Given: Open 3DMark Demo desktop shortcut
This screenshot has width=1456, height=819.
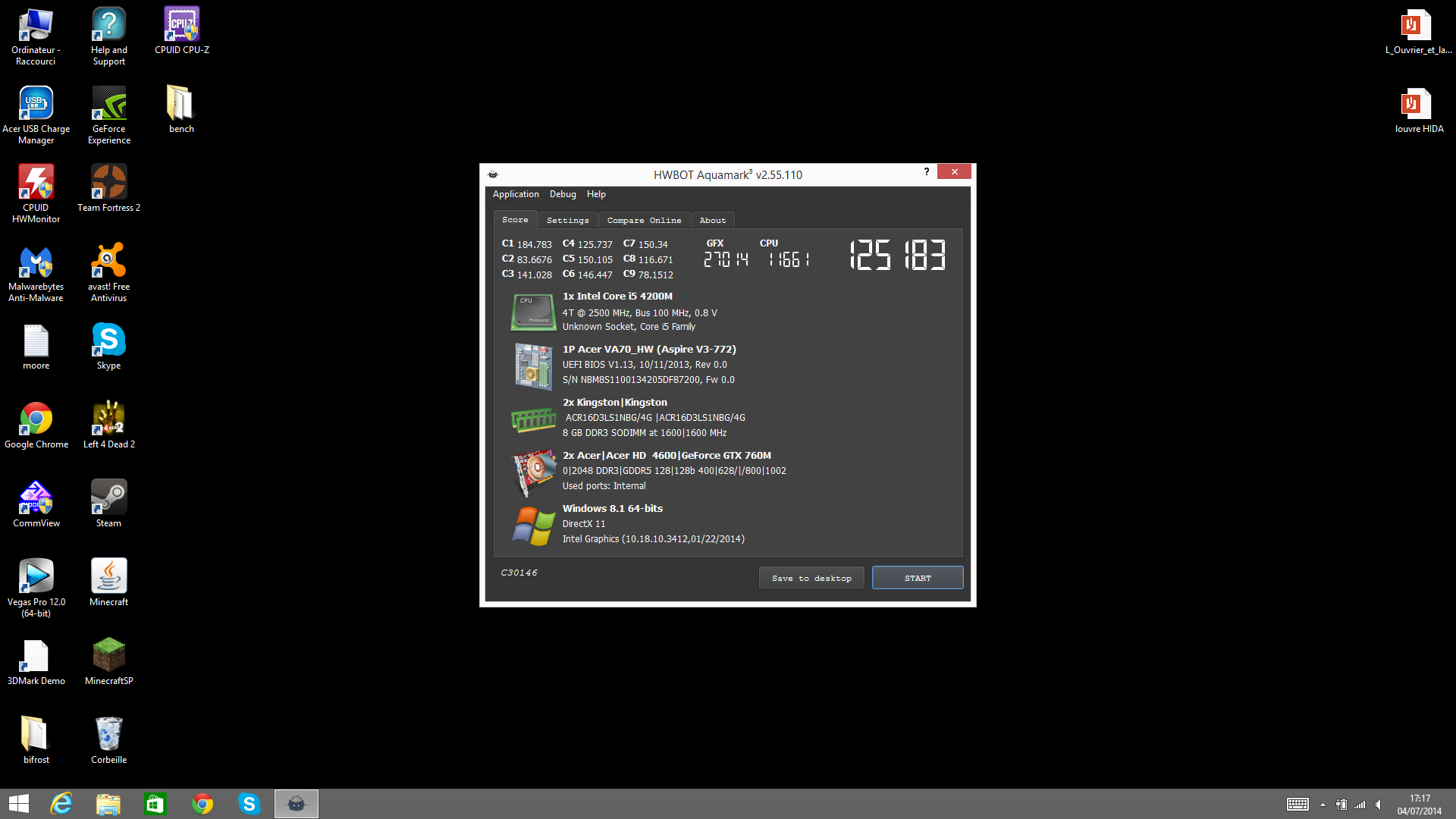Looking at the screenshot, I should pos(36,662).
